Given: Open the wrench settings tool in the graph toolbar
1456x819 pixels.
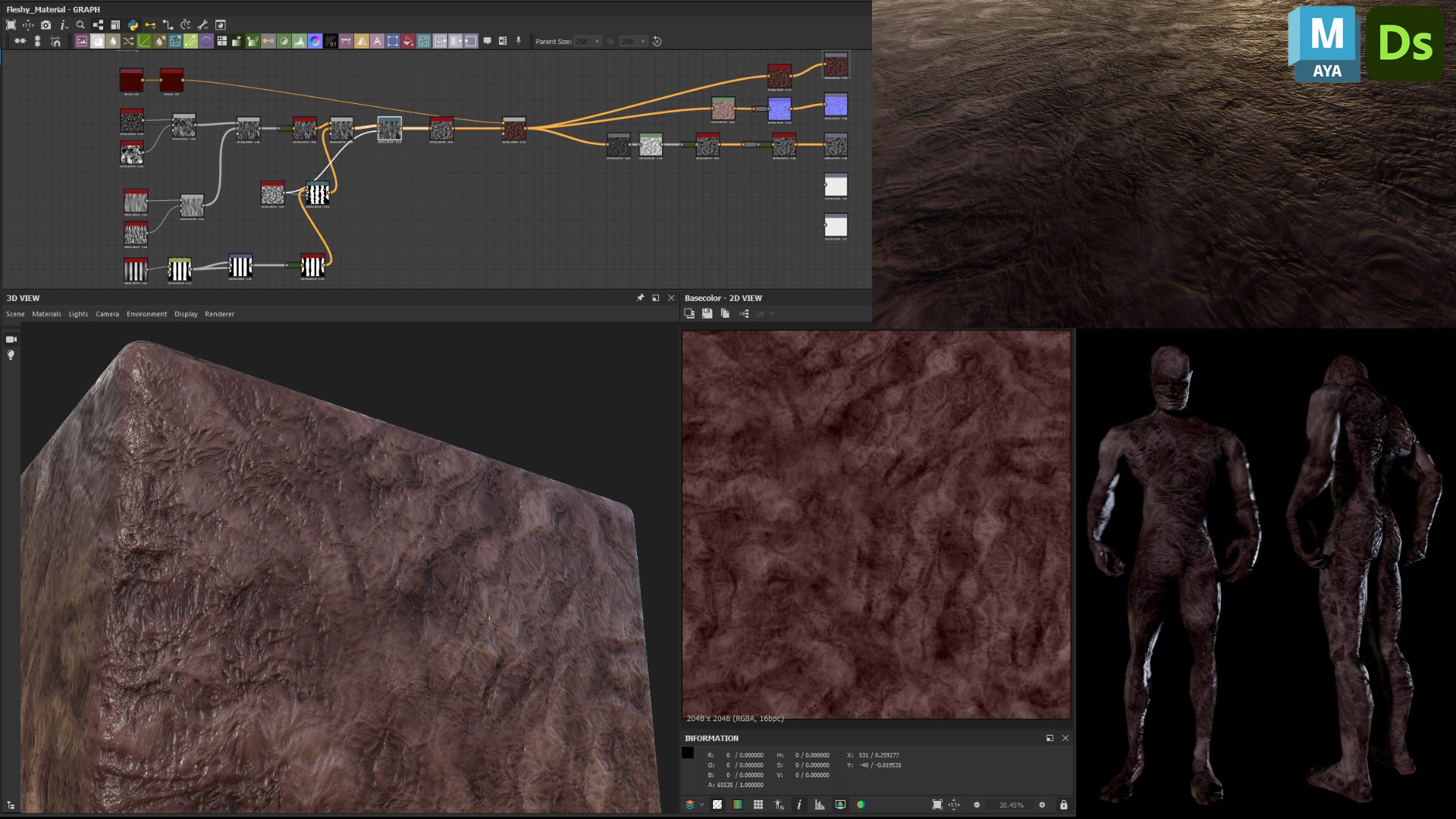Looking at the screenshot, I should click(202, 25).
